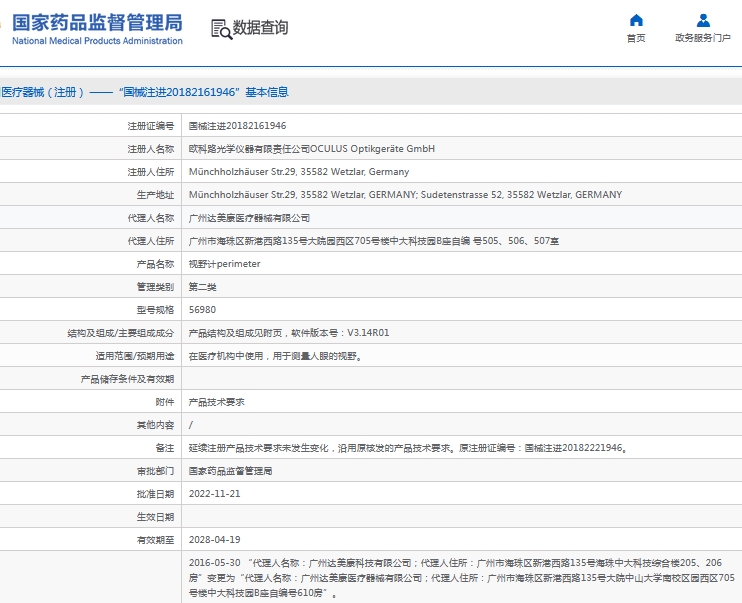The height and width of the screenshot is (603, 742).
Task: Click the remark text 延续注册产品技术要求未发生变化
Action: [x=258, y=448]
